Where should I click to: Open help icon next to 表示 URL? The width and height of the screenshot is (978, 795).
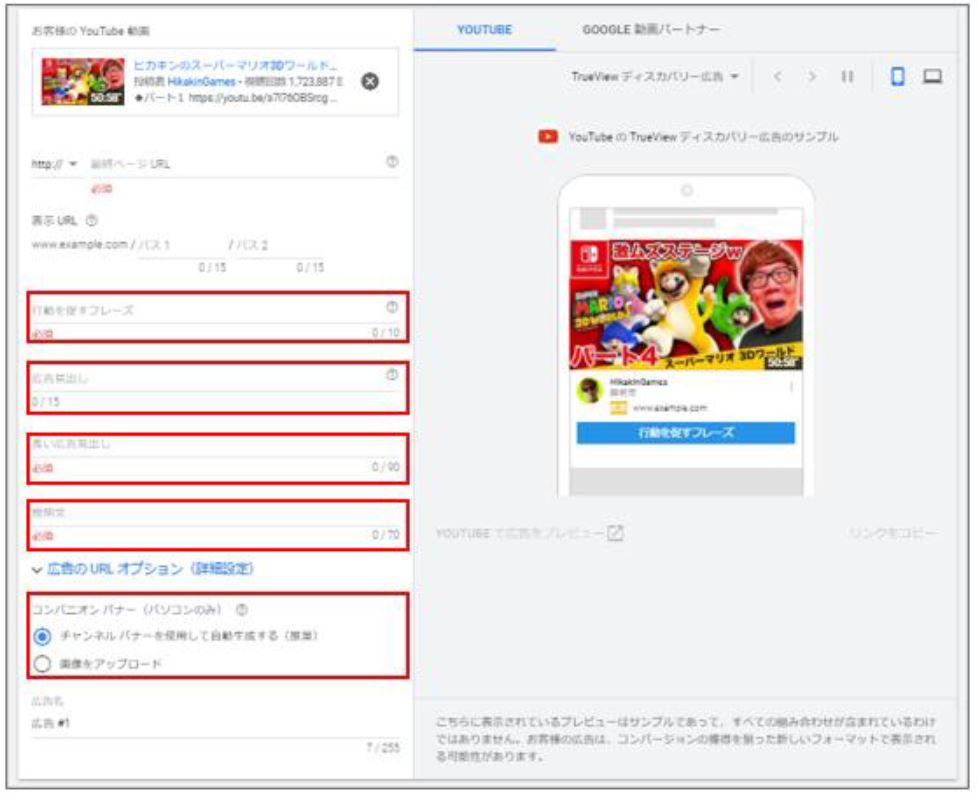coord(92,220)
